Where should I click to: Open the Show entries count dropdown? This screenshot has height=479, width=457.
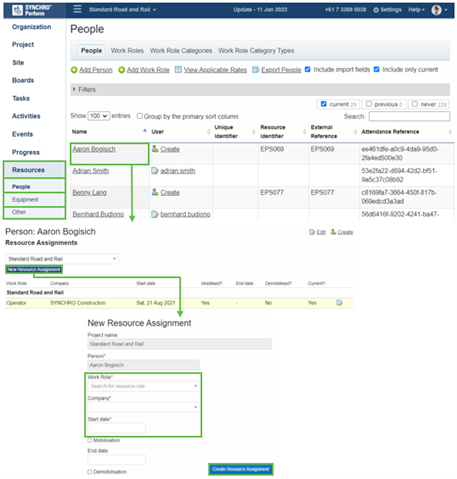point(99,116)
